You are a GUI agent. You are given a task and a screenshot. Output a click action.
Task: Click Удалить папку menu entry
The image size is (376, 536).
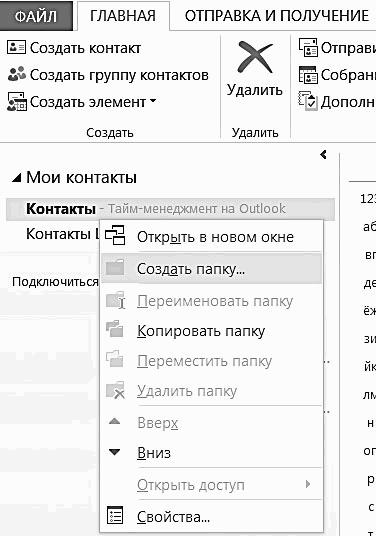pyautogui.click(x=212, y=391)
